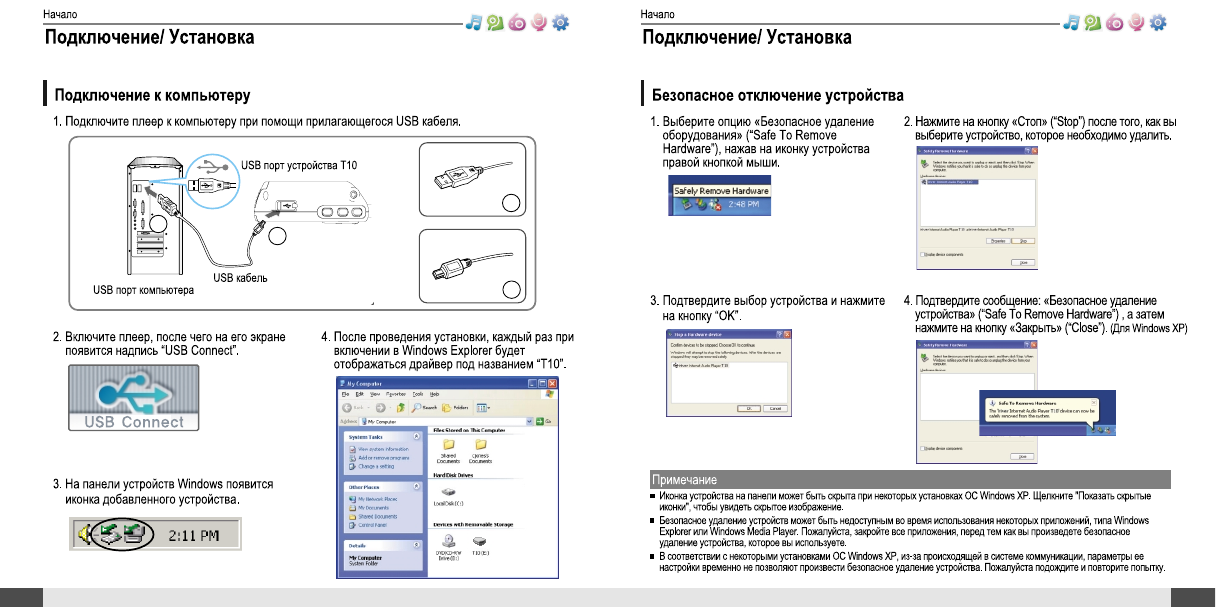Collapse the System Tasks panel
The image size is (1216, 607).
tap(417, 436)
